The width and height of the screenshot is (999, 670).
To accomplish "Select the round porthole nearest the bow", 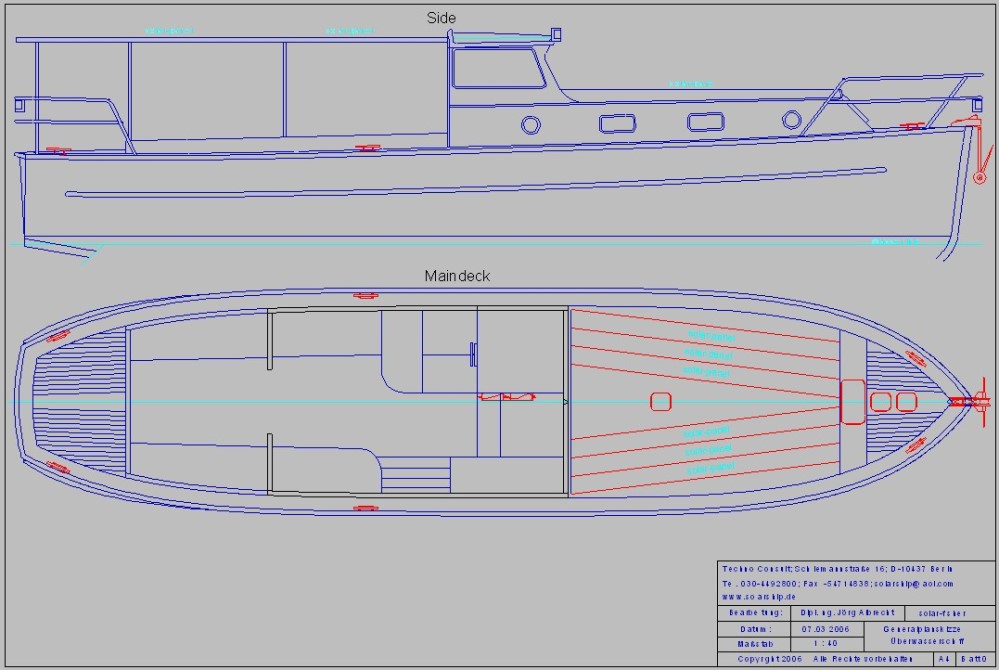I will tap(791, 121).
